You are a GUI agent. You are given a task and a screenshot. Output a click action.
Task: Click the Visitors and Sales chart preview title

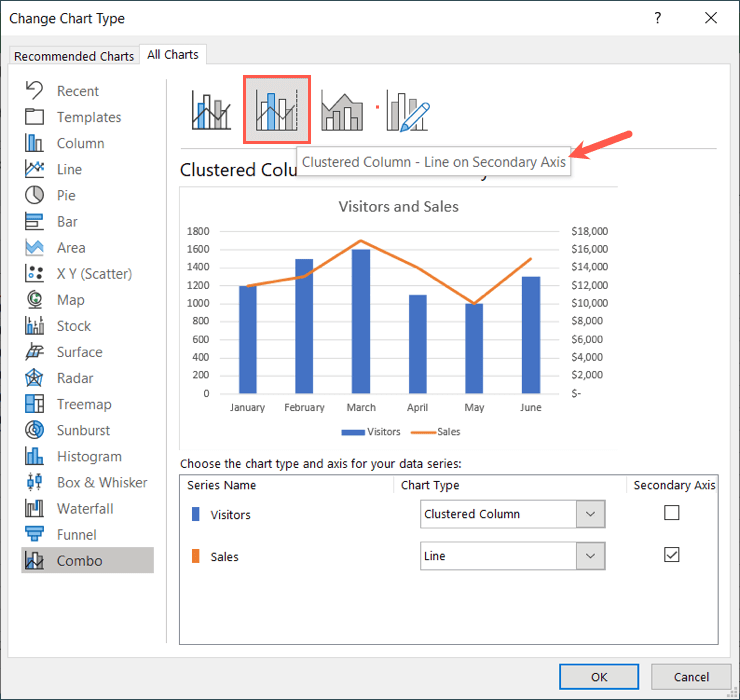[398, 207]
